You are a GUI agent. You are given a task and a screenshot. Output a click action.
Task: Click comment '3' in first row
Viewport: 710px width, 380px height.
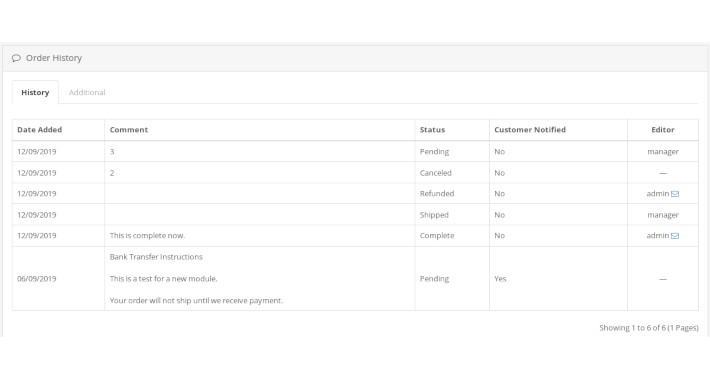112,152
